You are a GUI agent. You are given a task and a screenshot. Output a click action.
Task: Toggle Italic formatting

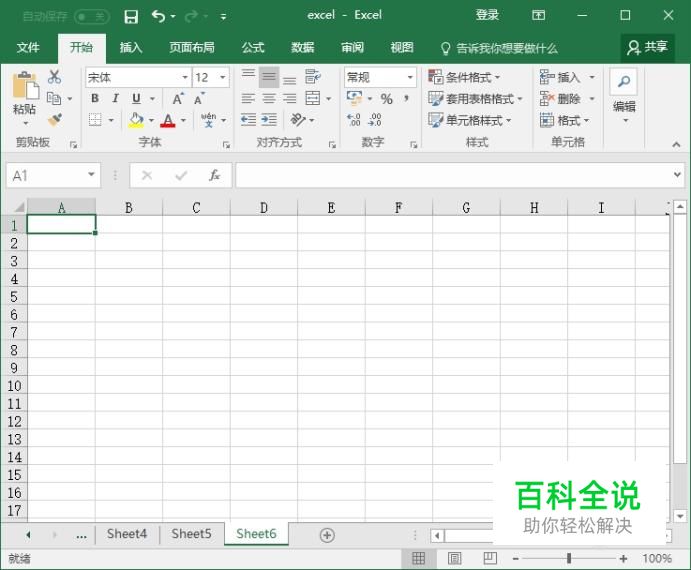tap(115, 98)
